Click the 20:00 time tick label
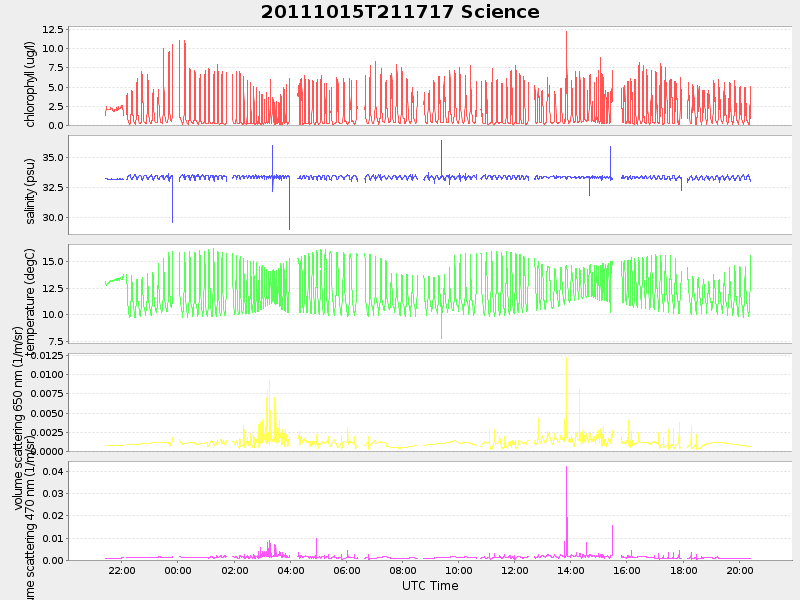 coord(740,570)
